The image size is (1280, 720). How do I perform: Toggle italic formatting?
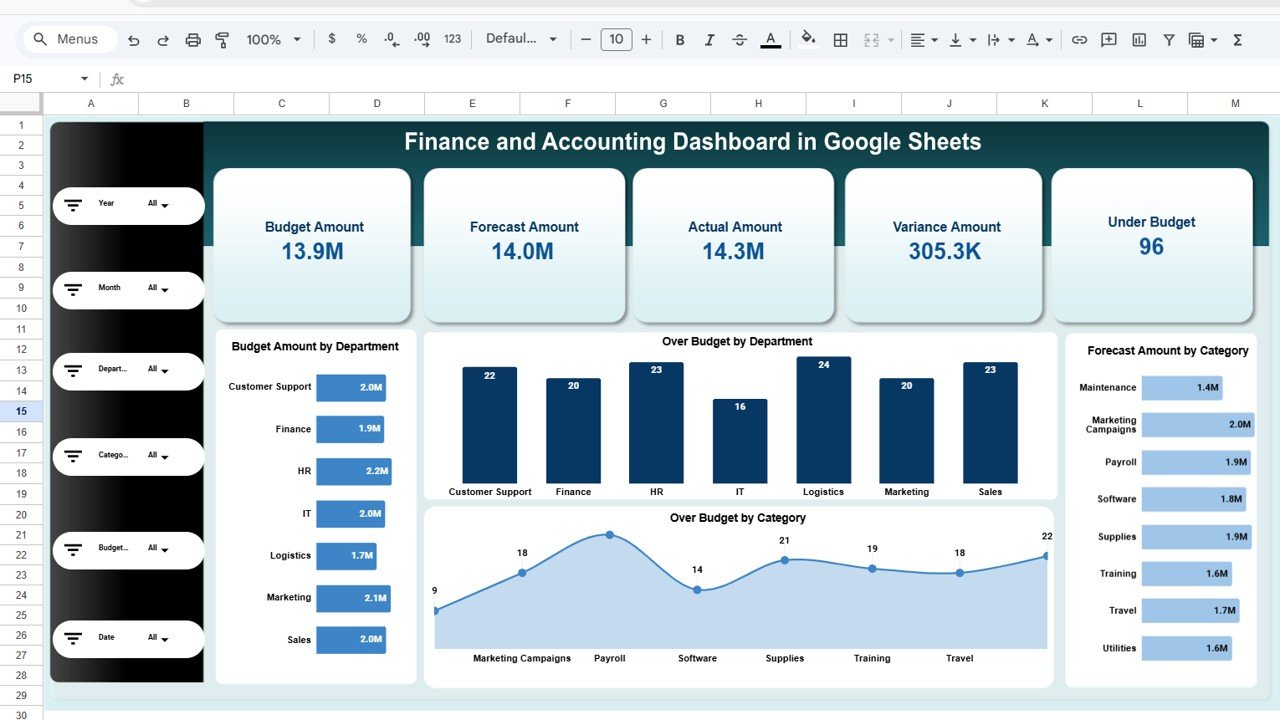[x=710, y=40]
